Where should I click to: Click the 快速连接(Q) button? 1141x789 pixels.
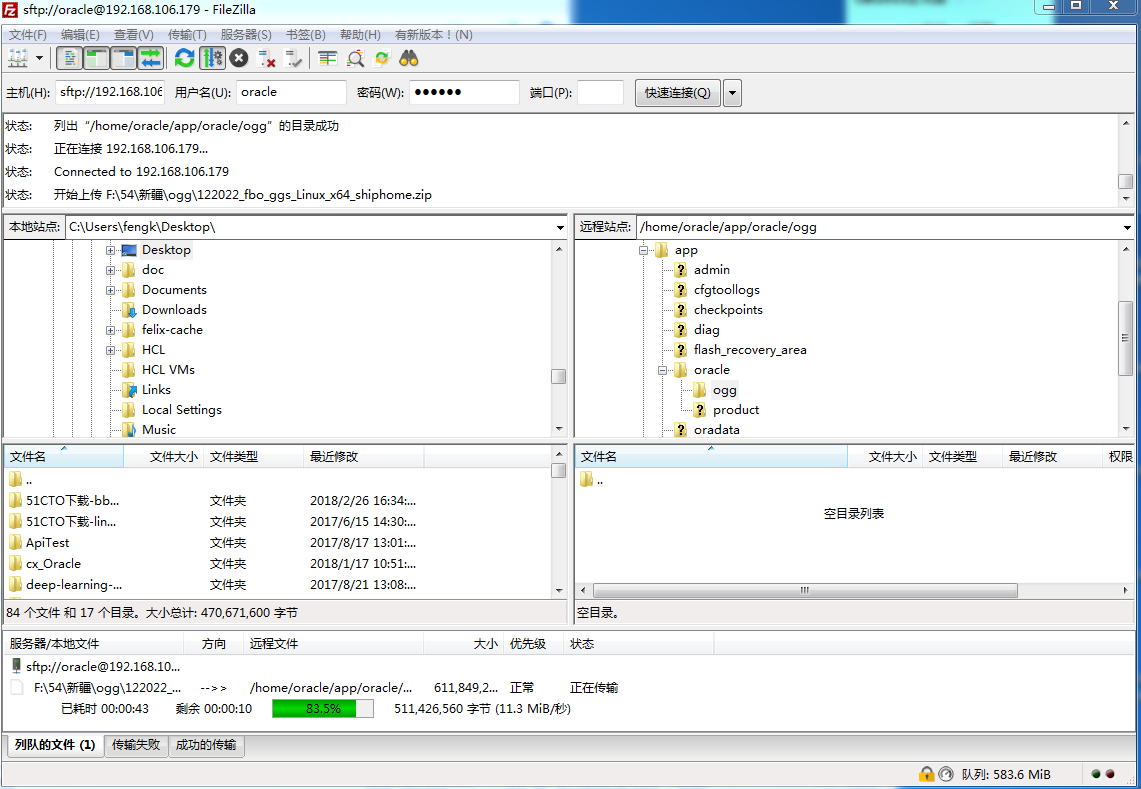coord(677,93)
